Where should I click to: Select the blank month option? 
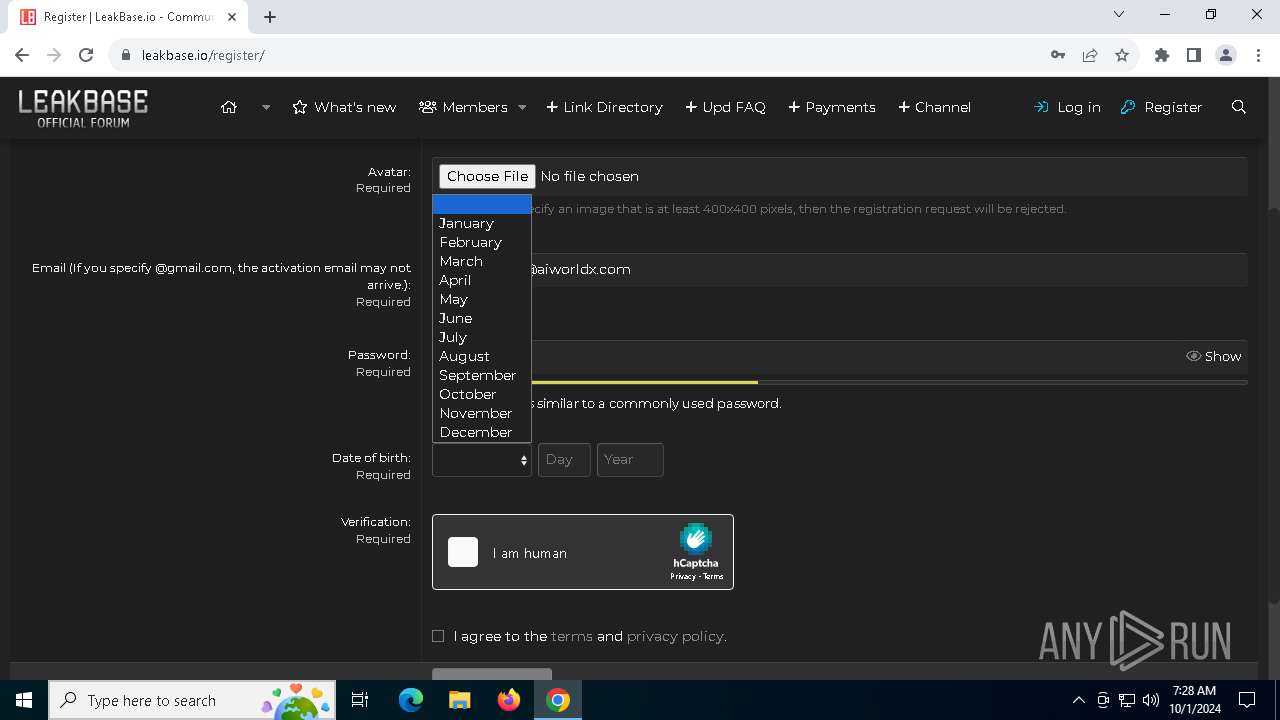(481, 204)
